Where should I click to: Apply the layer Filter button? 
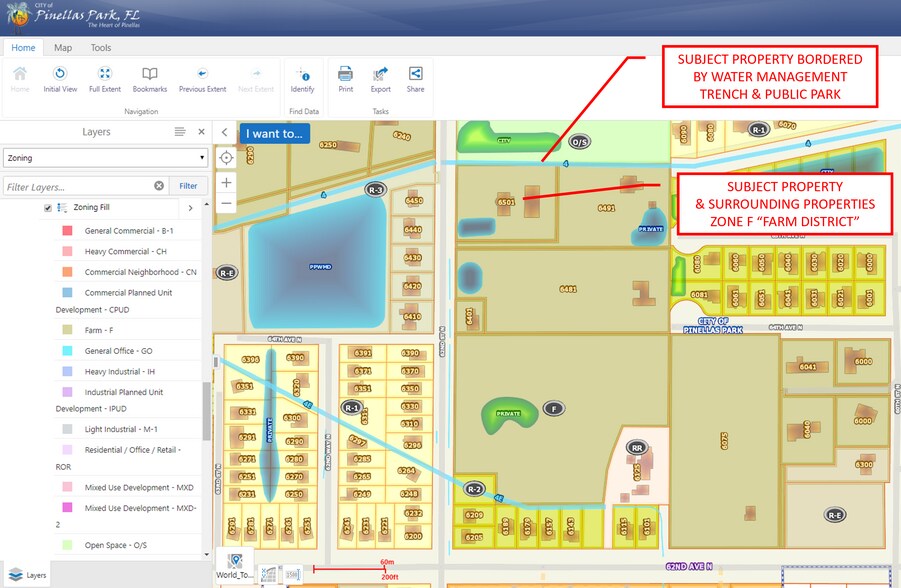pos(188,186)
